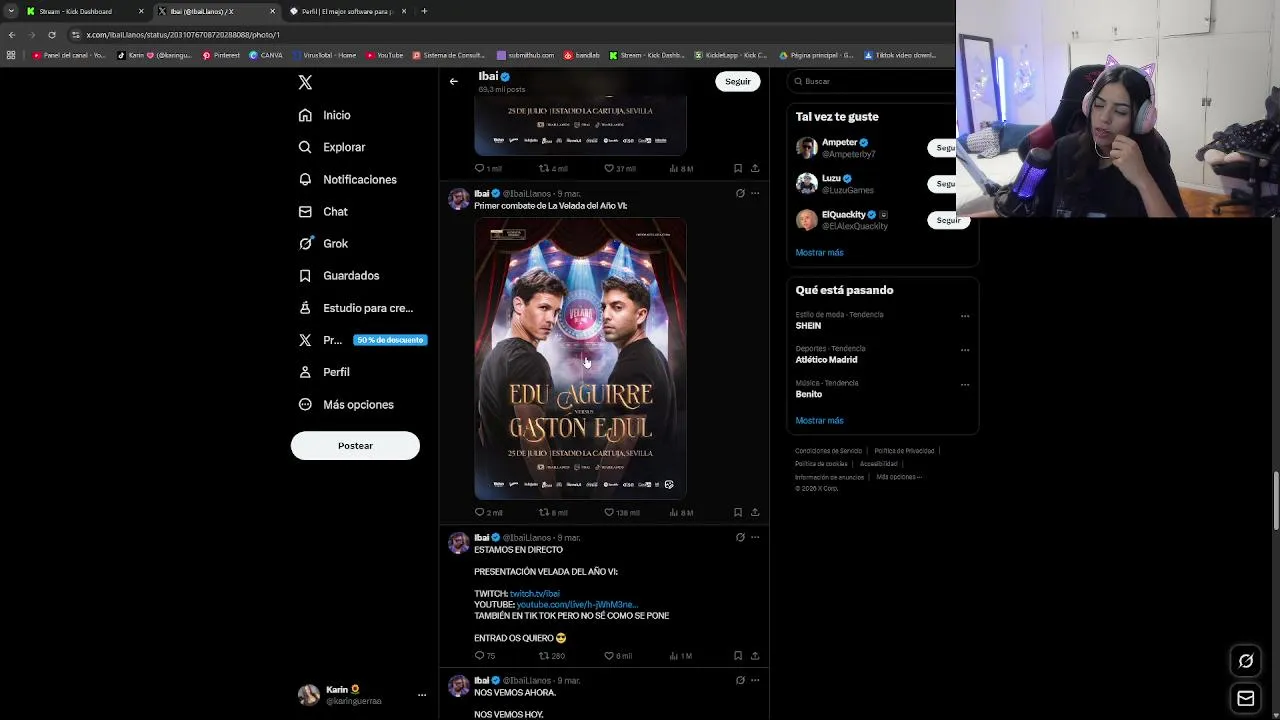Viewport: 1280px width, 720px height.
Task: Open Premium with 50% de descuento badge
Action: [363, 340]
